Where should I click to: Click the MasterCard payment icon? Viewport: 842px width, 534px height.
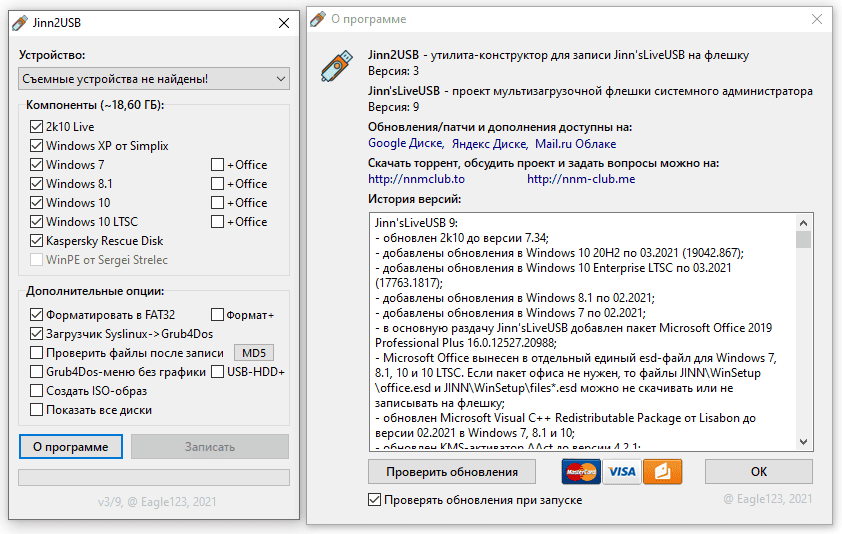coord(580,471)
